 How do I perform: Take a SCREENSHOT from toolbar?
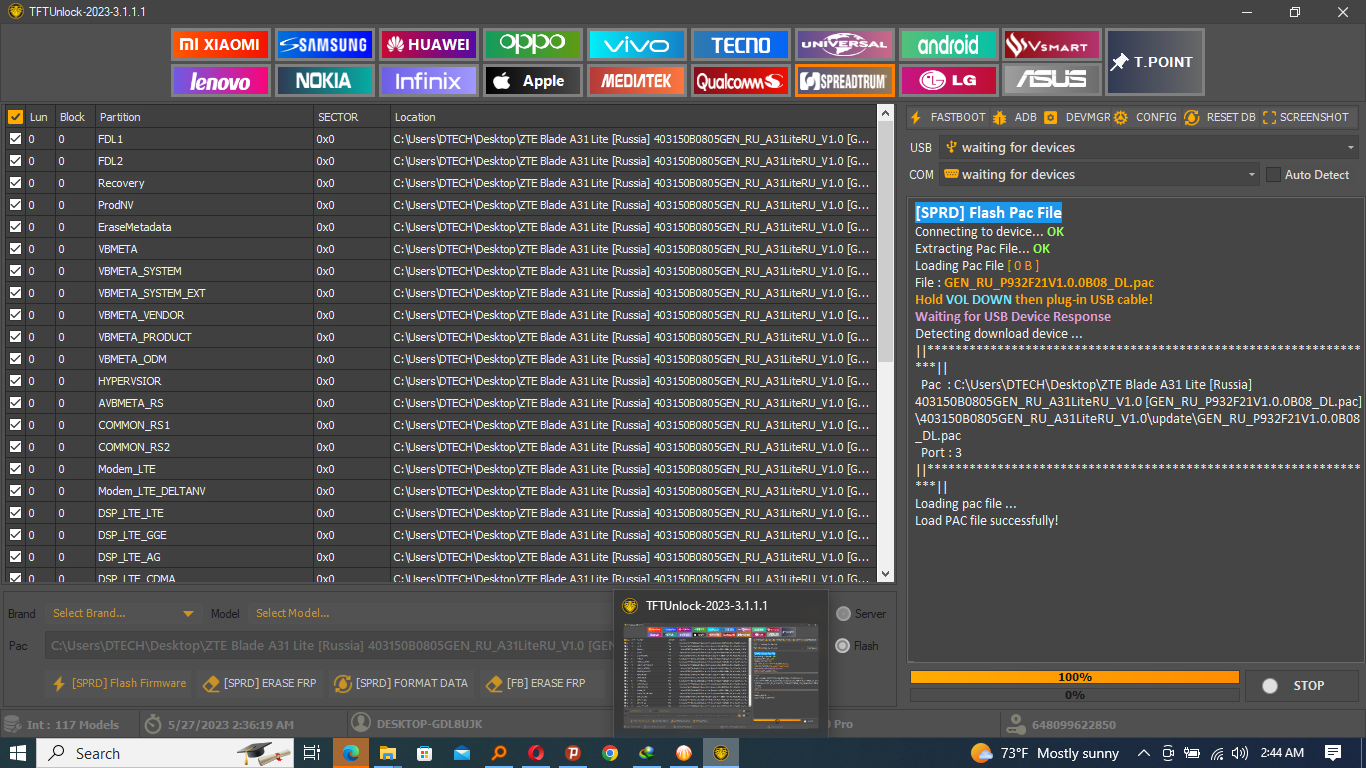(1306, 117)
